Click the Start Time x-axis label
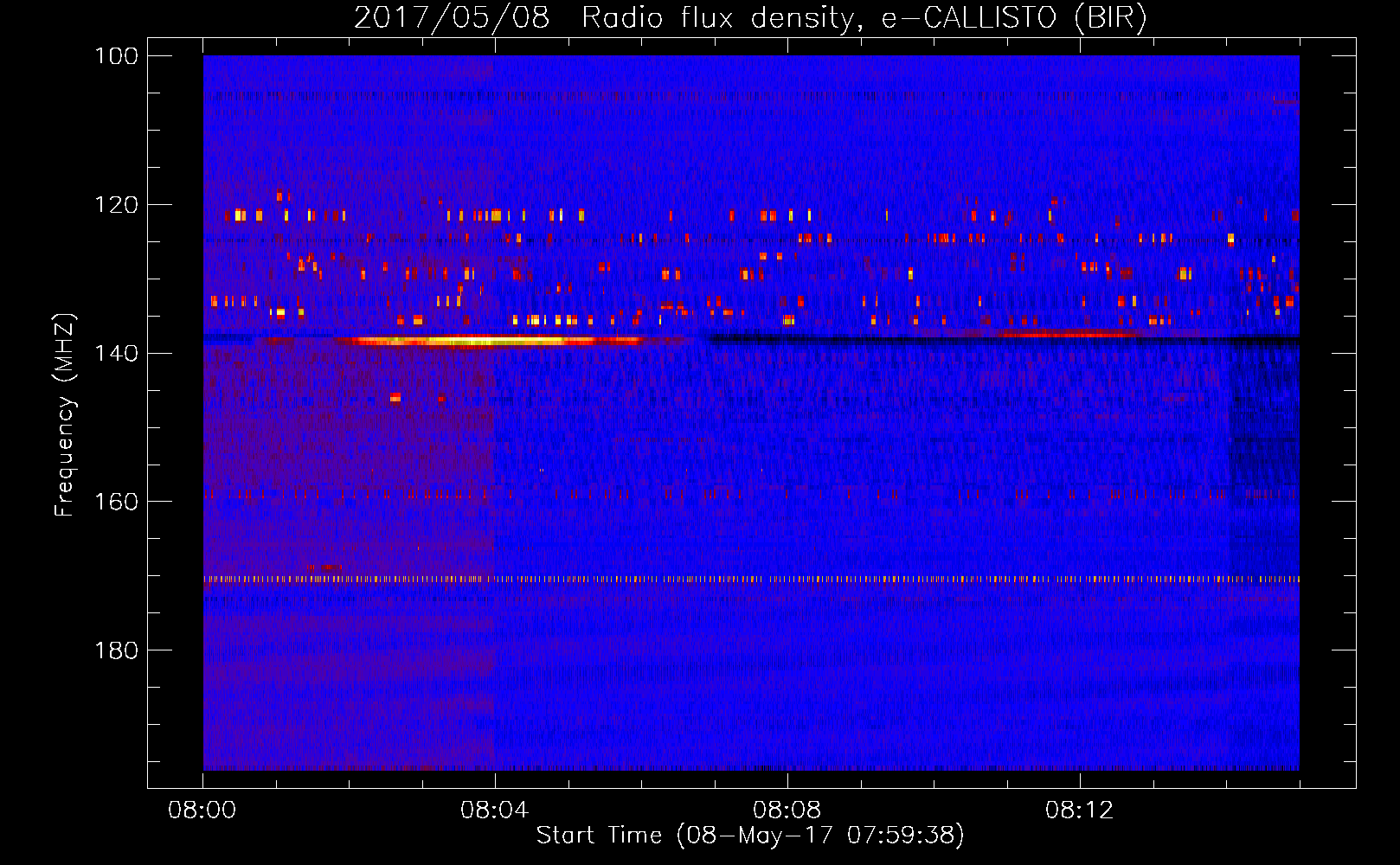The width and height of the screenshot is (1400, 865). coord(750,836)
